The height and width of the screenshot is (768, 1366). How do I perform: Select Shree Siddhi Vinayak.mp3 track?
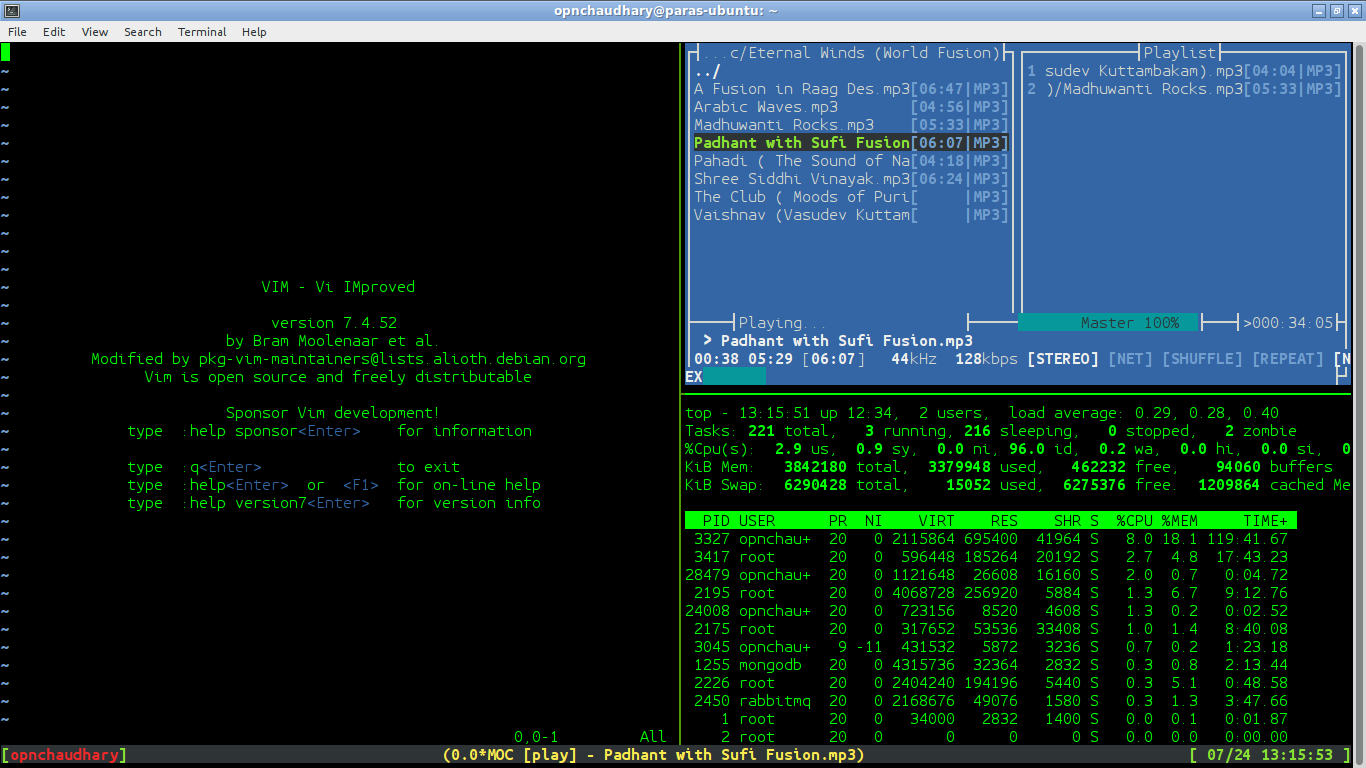(851, 179)
